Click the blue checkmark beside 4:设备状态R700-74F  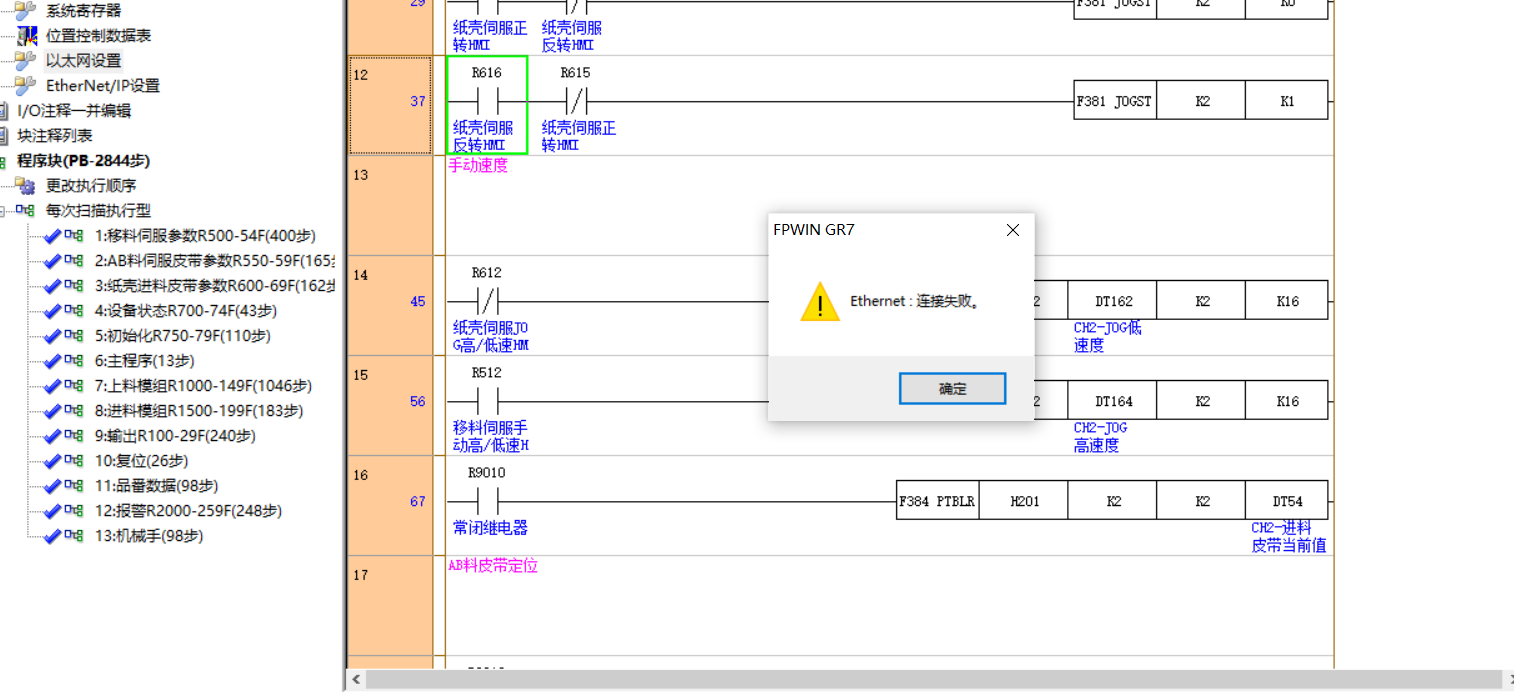pos(52,310)
